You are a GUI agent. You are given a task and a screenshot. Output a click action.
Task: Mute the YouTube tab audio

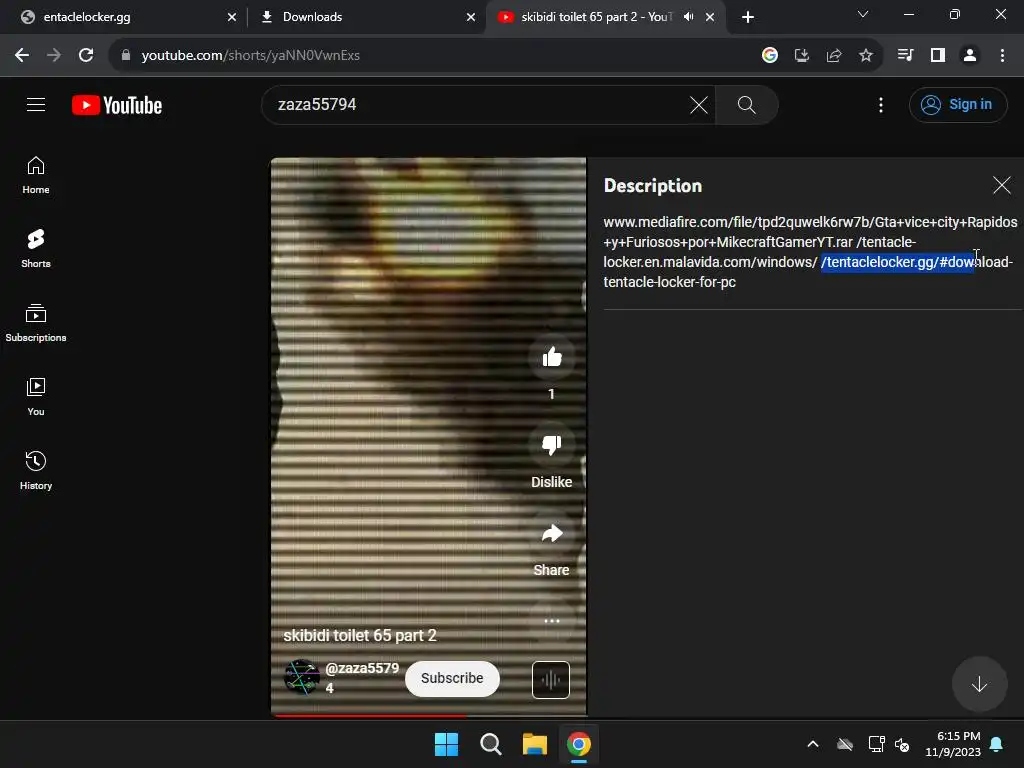click(x=688, y=17)
